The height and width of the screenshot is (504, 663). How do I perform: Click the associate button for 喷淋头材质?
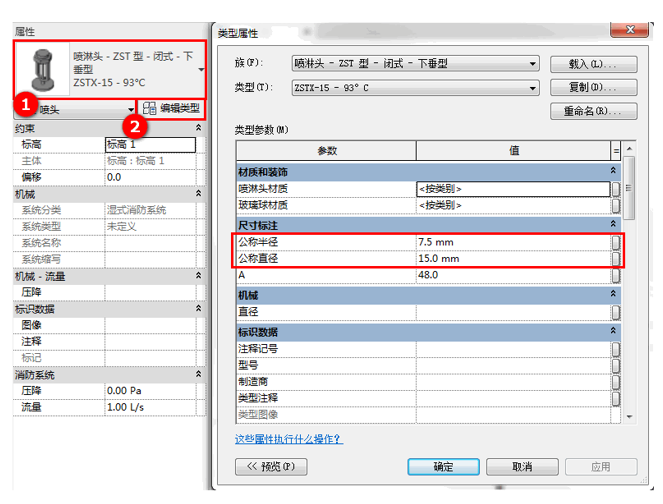click(616, 189)
